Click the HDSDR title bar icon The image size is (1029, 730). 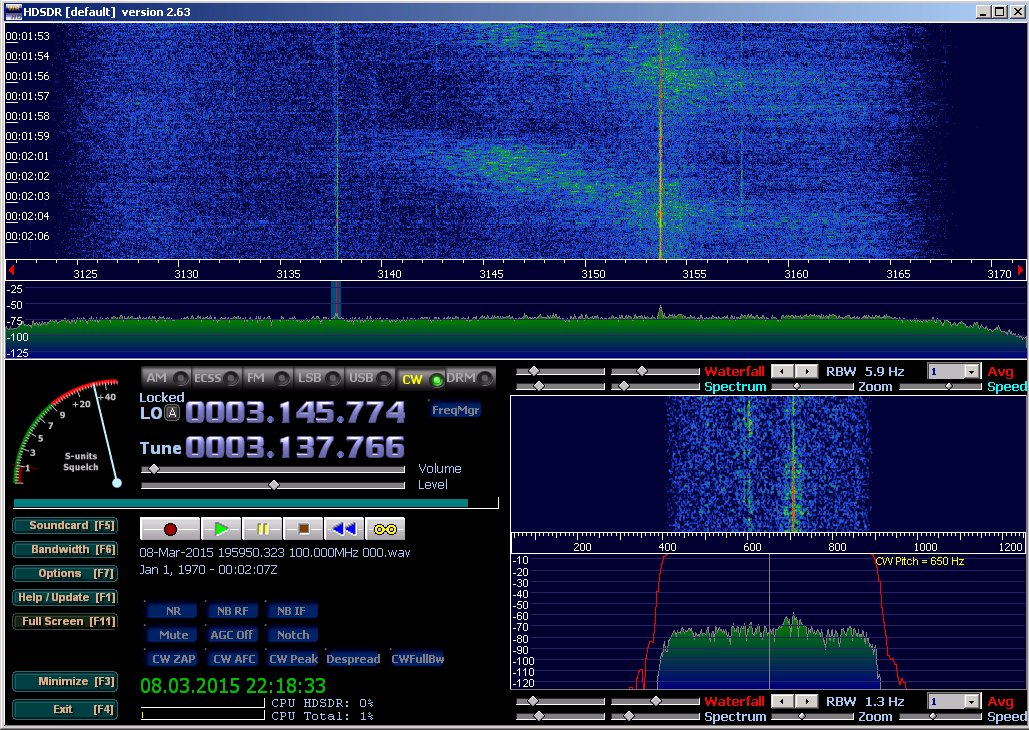[x=13, y=11]
